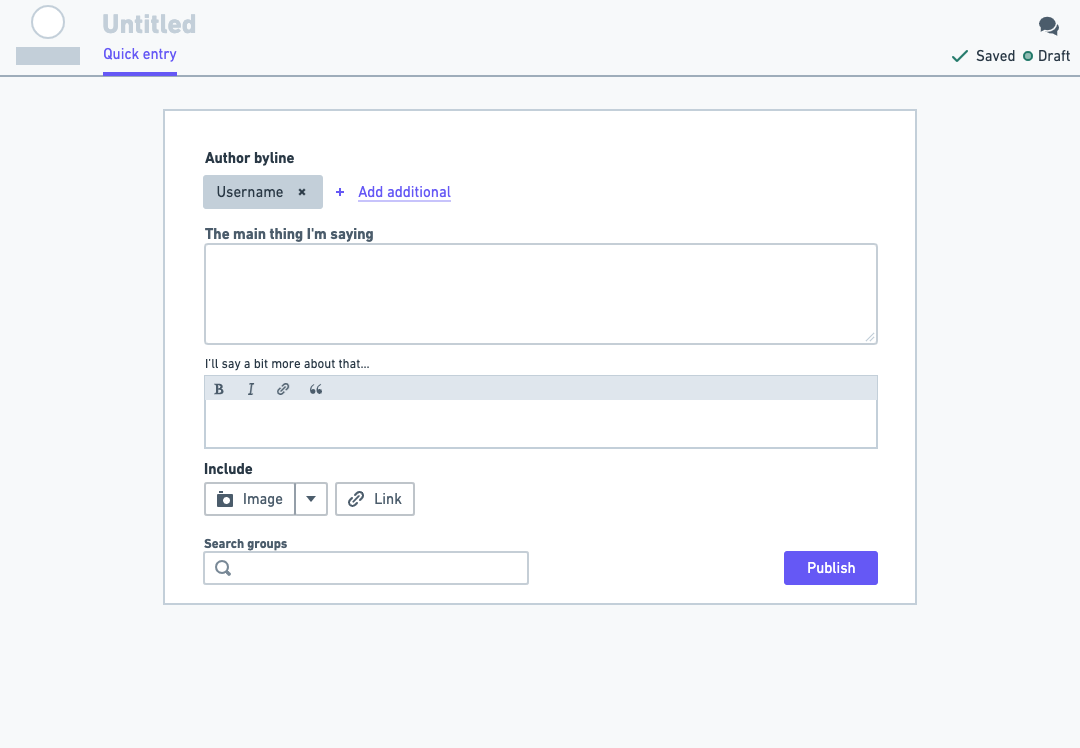Insert a blockquote with the quote icon
This screenshot has height=748, width=1080.
(x=315, y=389)
